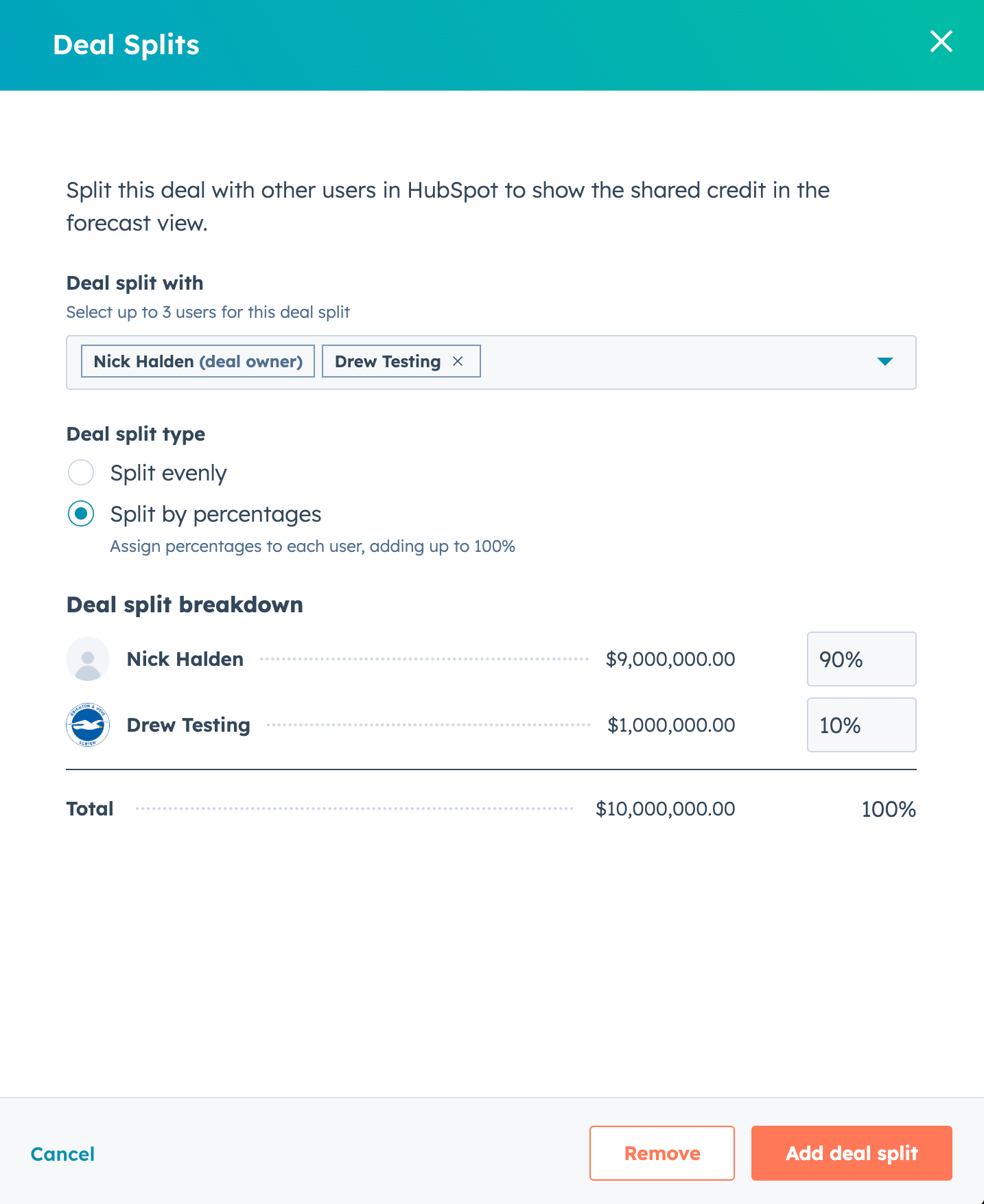Click the Add deal split button
This screenshot has width=984, height=1204.
851,1153
